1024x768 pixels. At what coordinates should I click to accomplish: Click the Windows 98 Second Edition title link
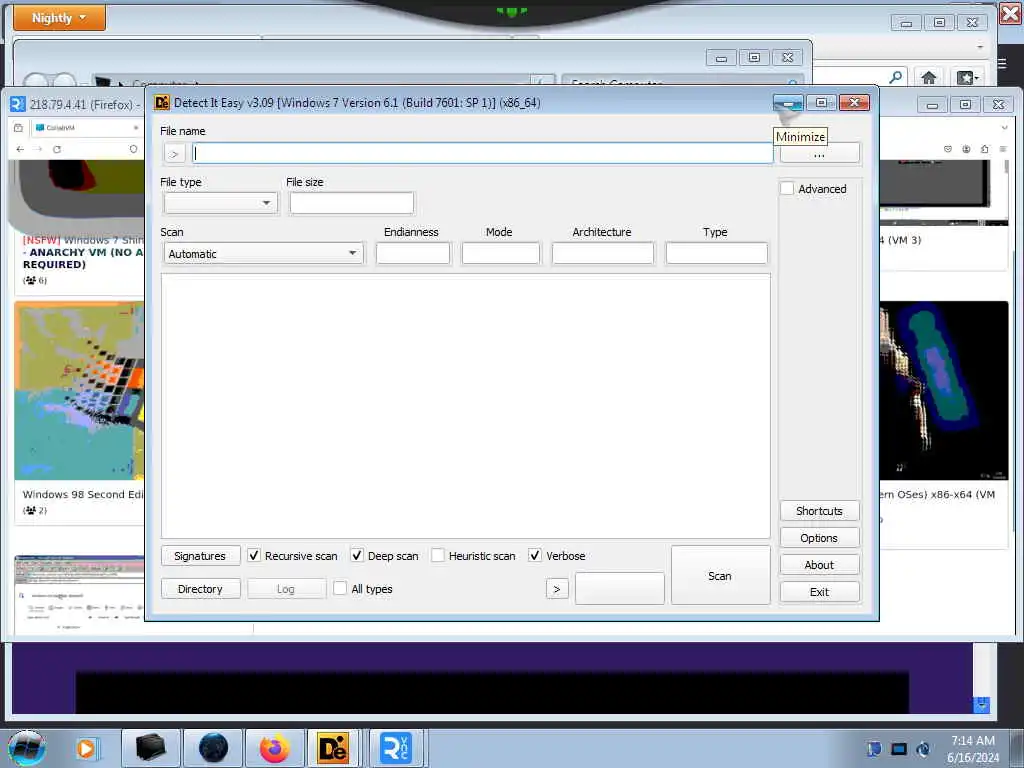[x=82, y=494]
